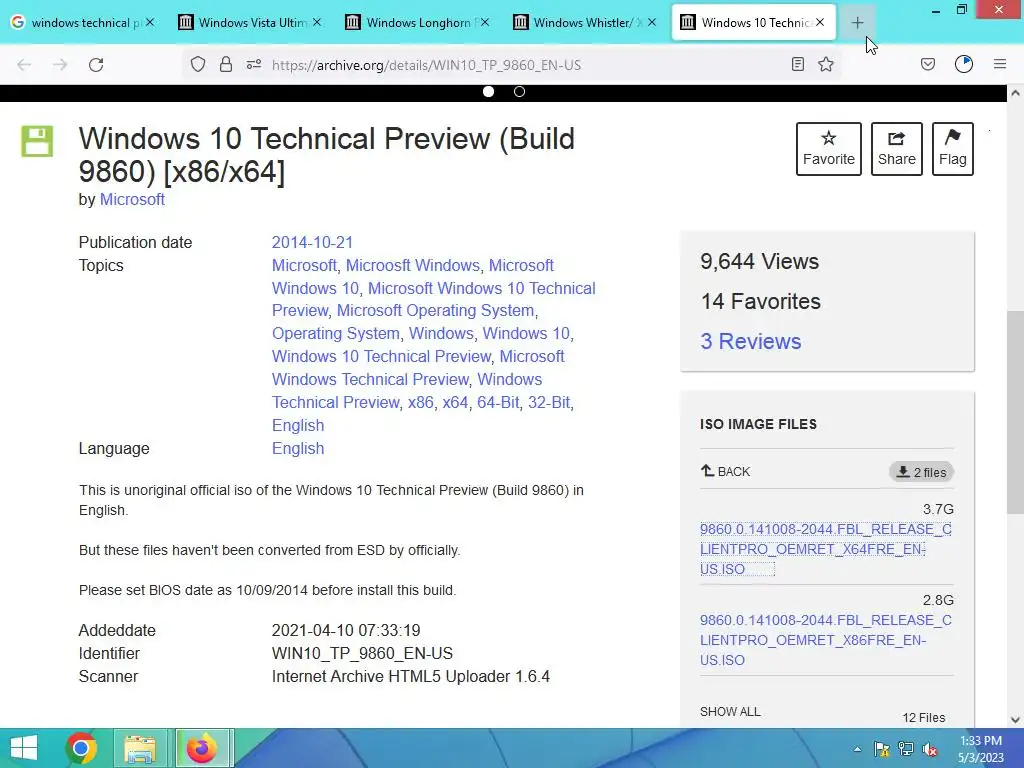Go back to previous page
Screen dimensions: 1024x768
tap(24, 65)
